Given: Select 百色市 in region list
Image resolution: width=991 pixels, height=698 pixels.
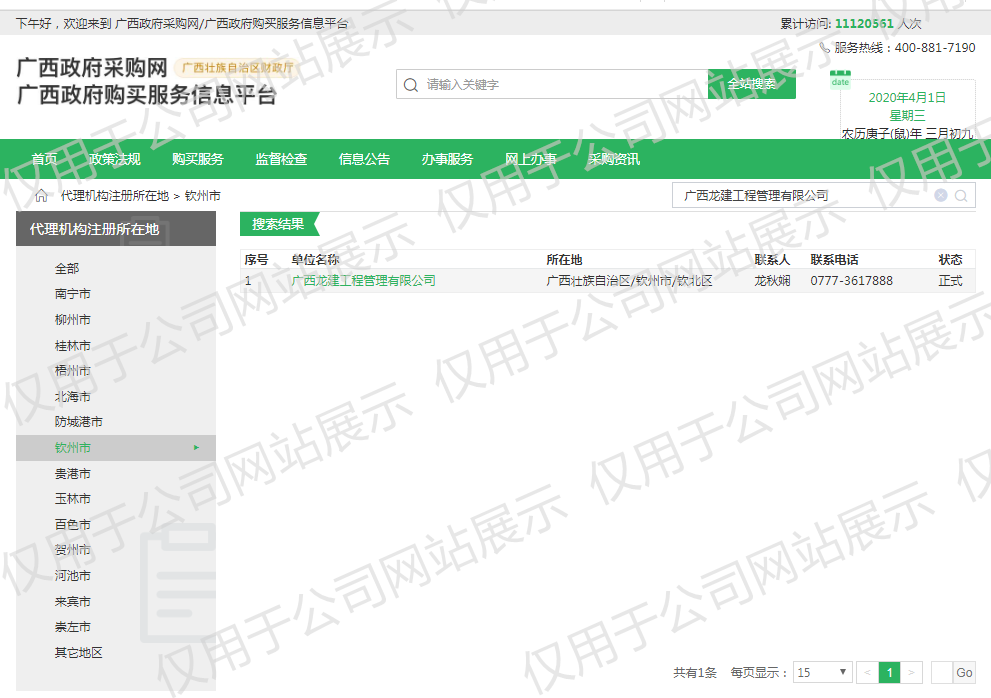Looking at the screenshot, I should [73, 525].
